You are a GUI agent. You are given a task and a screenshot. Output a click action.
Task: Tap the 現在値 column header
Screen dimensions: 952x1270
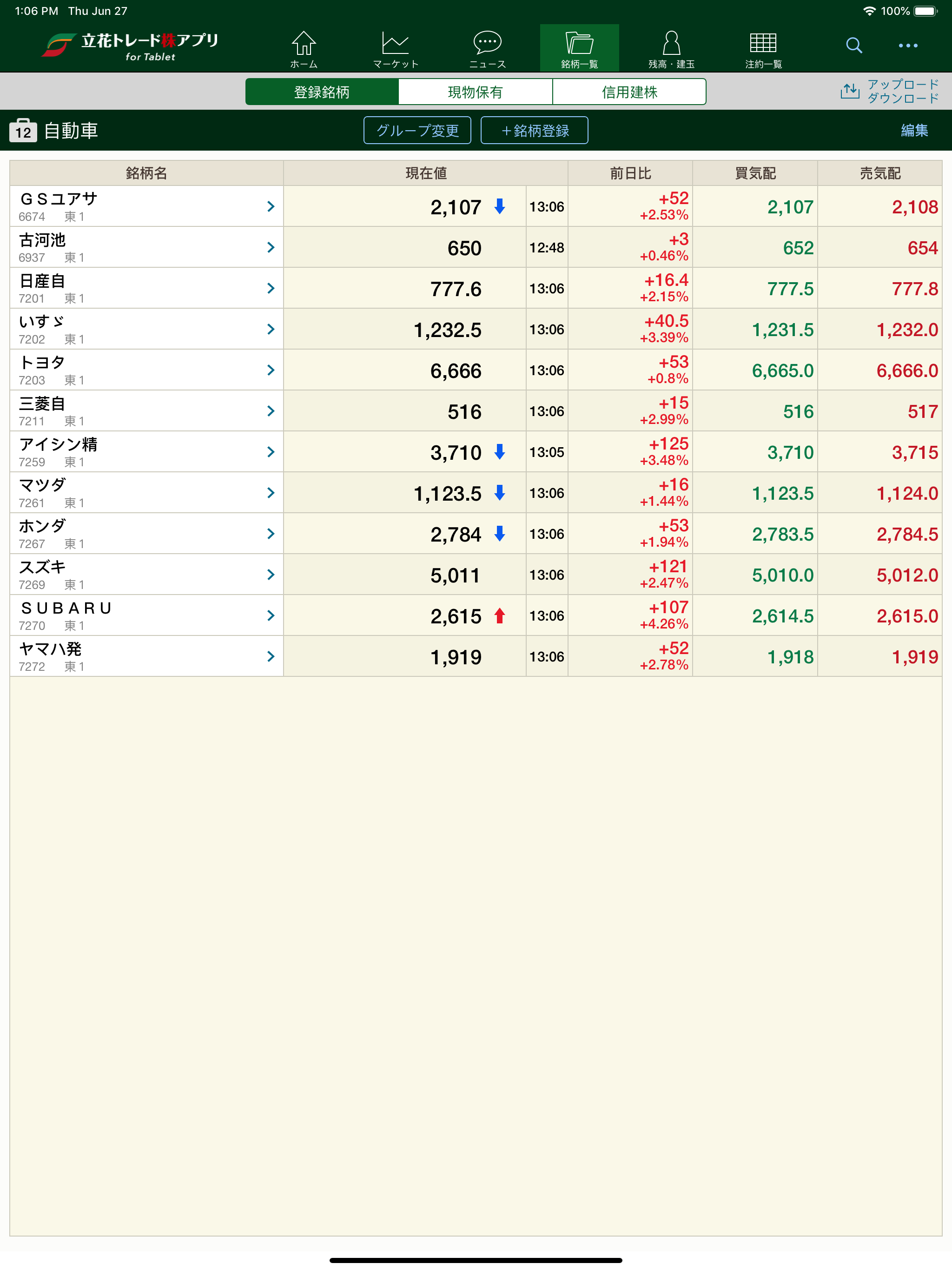[x=425, y=173]
